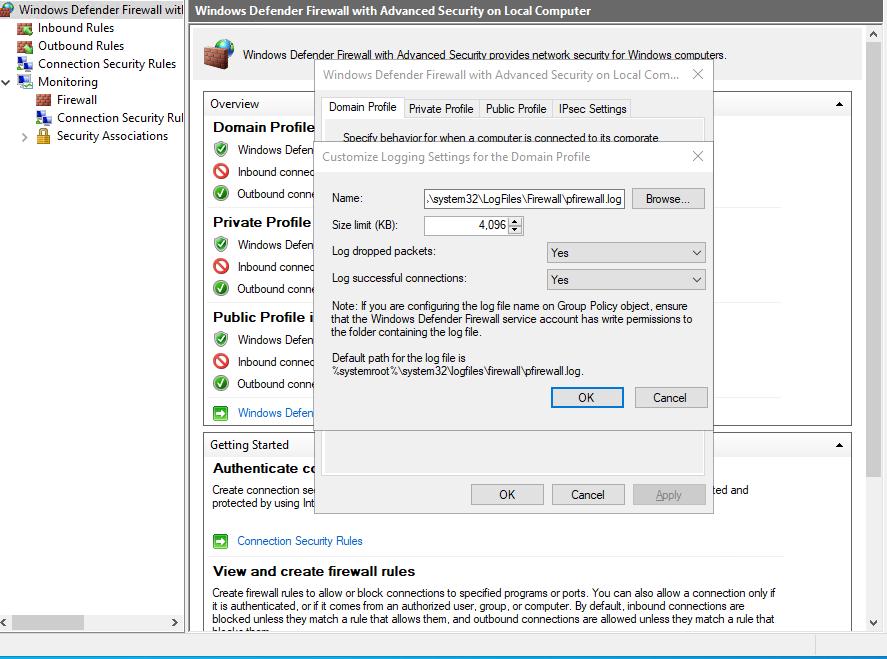Select Connection Security Rules tree icon
This screenshot has width=887, height=659.
[25, 64]
